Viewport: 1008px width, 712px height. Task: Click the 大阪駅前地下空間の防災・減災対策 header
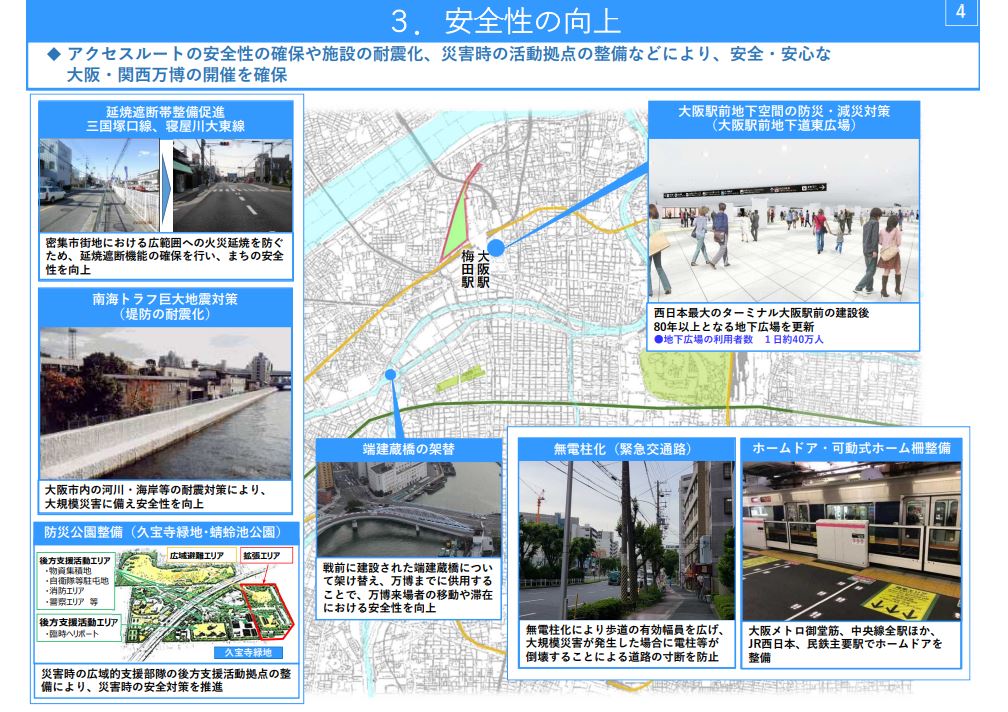pyautogui.click(x=783, y=118)
